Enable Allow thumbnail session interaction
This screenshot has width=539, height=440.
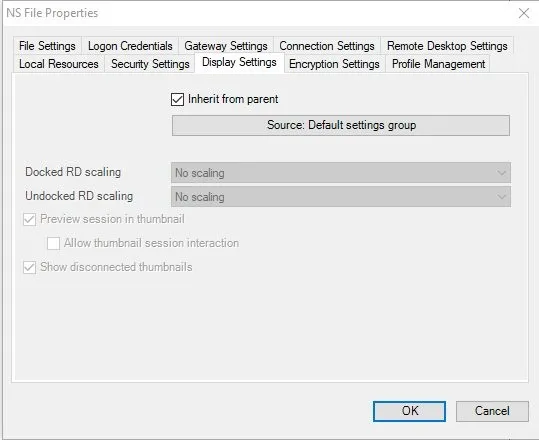53,243
